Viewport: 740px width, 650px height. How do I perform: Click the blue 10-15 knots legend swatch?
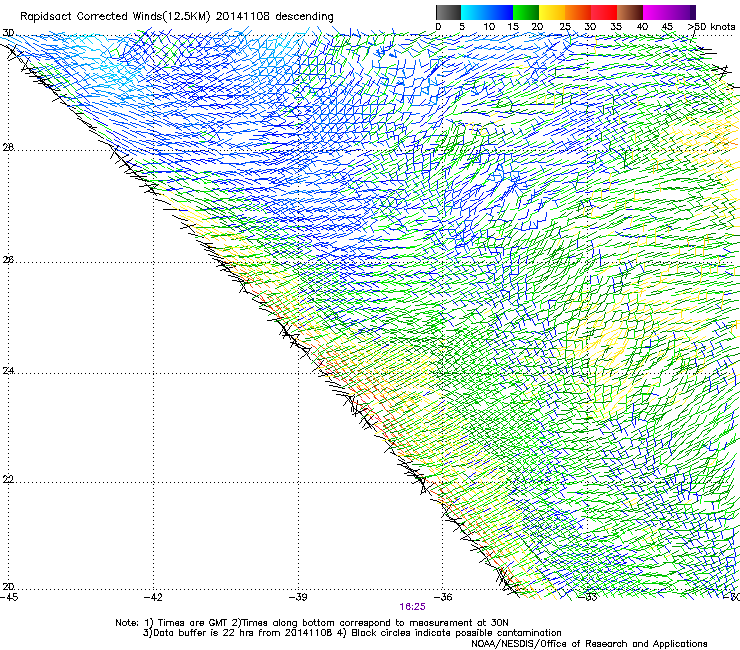[x=500, y=12]
